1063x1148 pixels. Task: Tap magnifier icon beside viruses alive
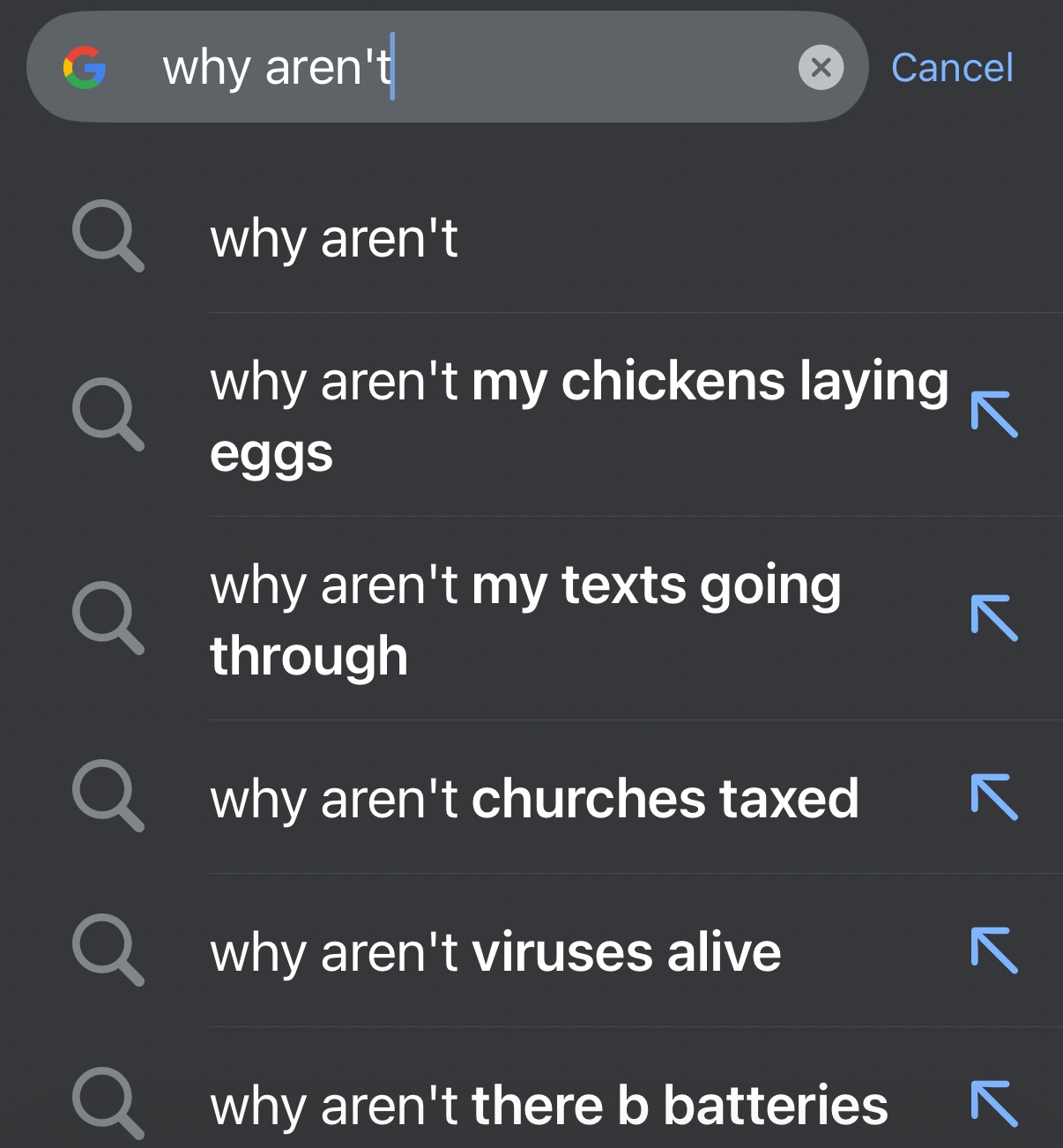108,950
